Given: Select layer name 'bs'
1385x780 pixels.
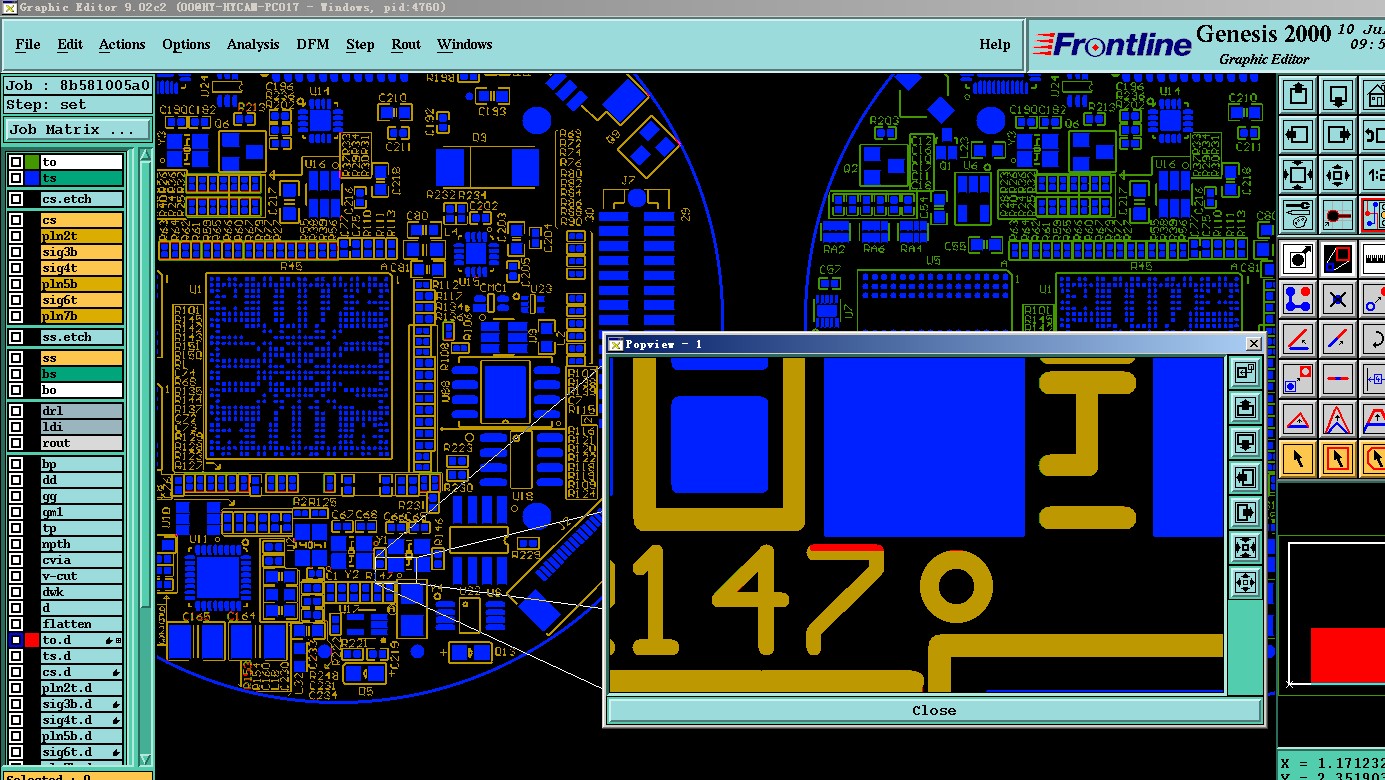Looking at the screenshot, I should (x=82, y=374).
